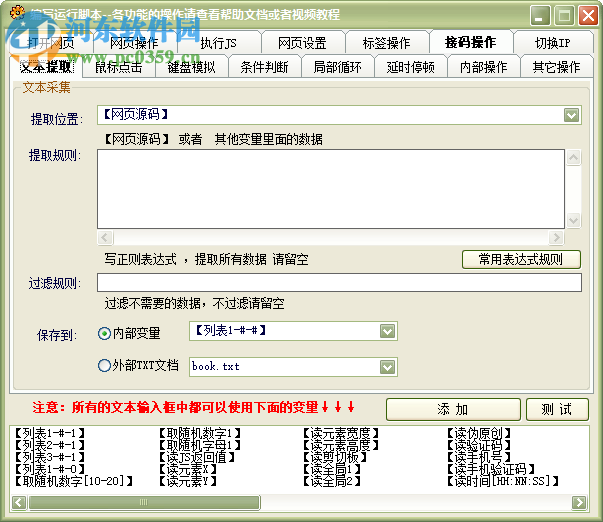This screenshot has width=603, height=522.
Task: Select variable 【读手机验证码】
Action: click(491, 469)
